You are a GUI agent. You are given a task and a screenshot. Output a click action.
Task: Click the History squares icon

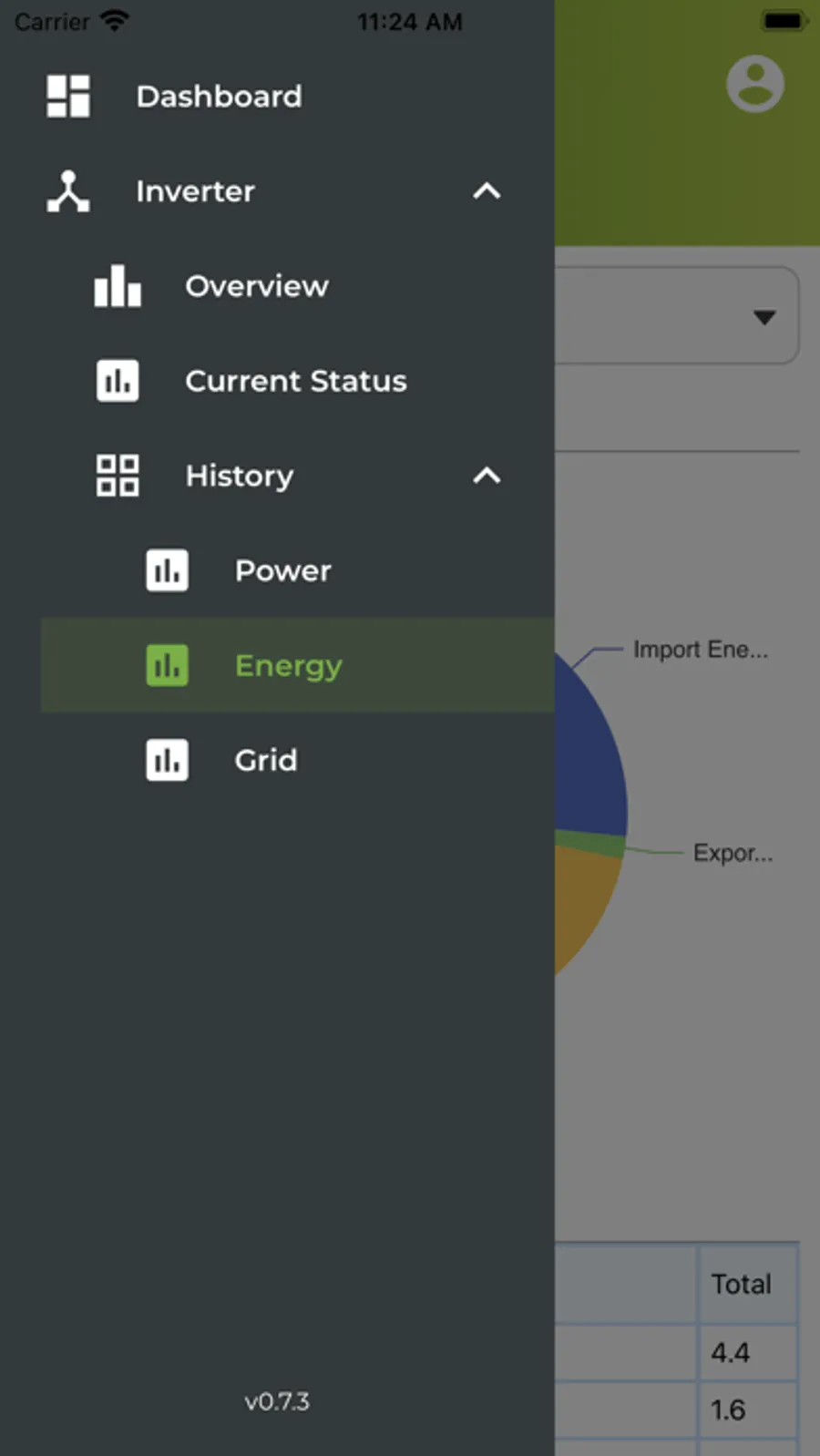118,476
